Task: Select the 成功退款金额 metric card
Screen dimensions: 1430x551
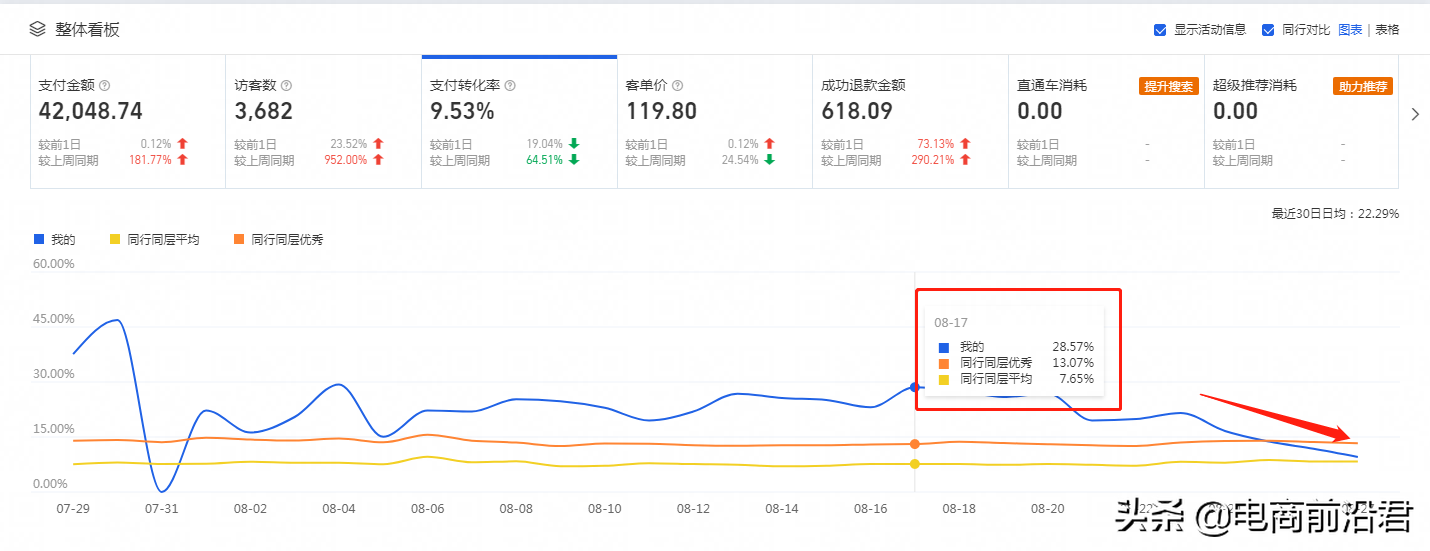Action: click(910, 122)
